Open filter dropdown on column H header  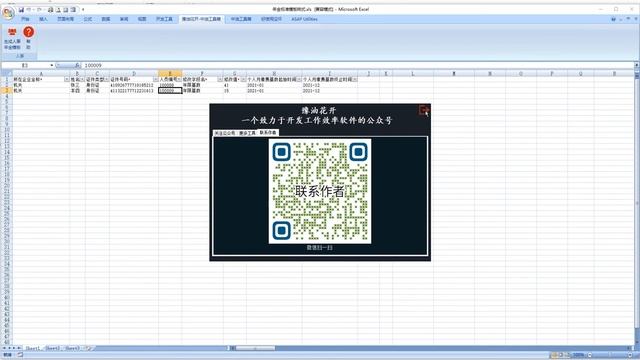coord(299,79)
